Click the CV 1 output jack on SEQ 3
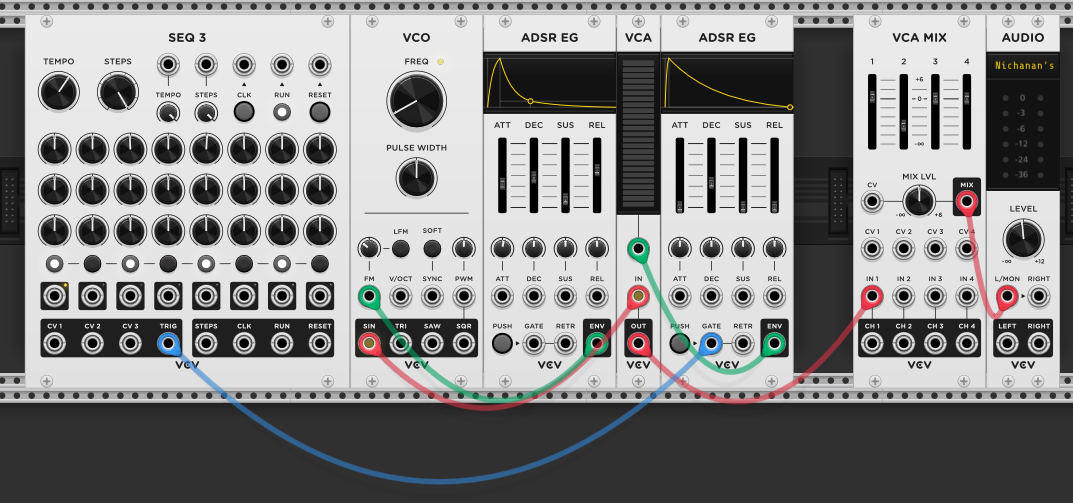The width and height of the screenshot is (1073, 503). 55,344
